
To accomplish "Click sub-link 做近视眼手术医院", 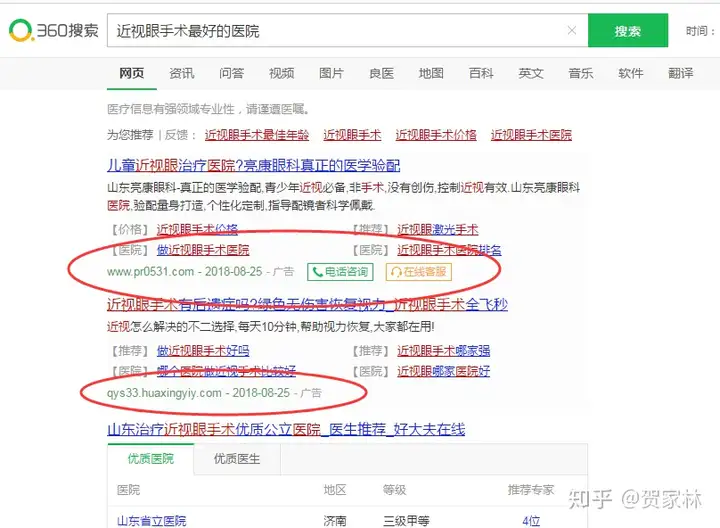I will 203,250.
